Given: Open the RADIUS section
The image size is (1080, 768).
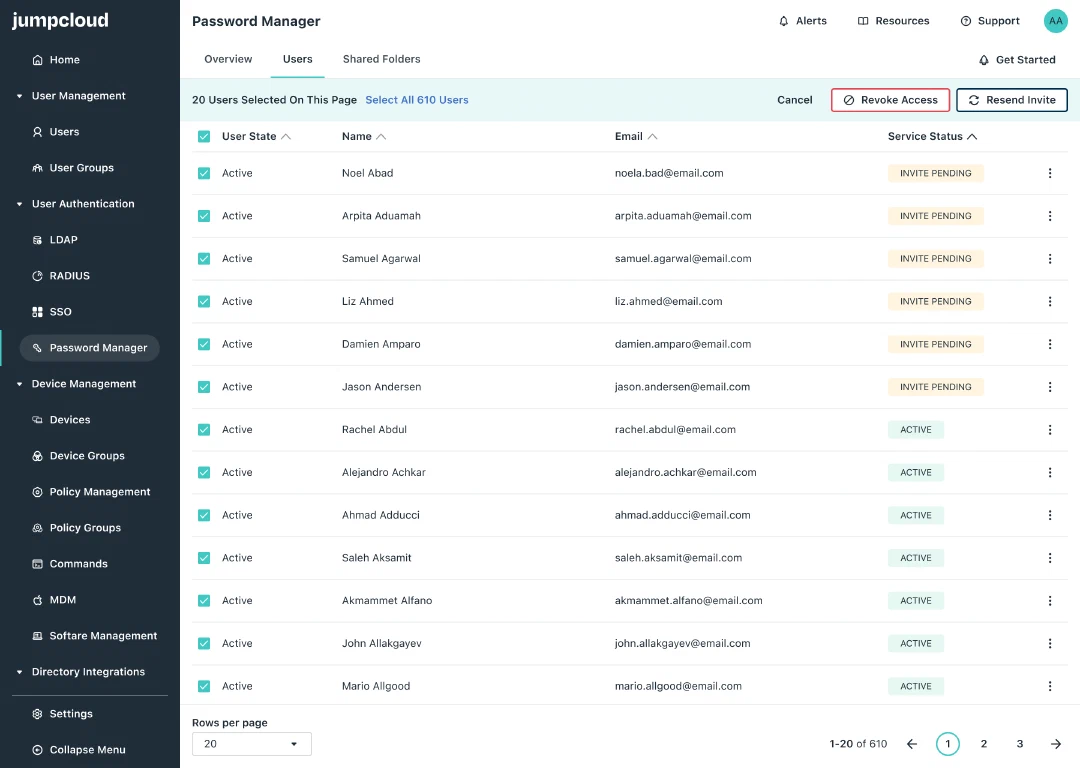Looking at the screenshot, I should [61, 276].
